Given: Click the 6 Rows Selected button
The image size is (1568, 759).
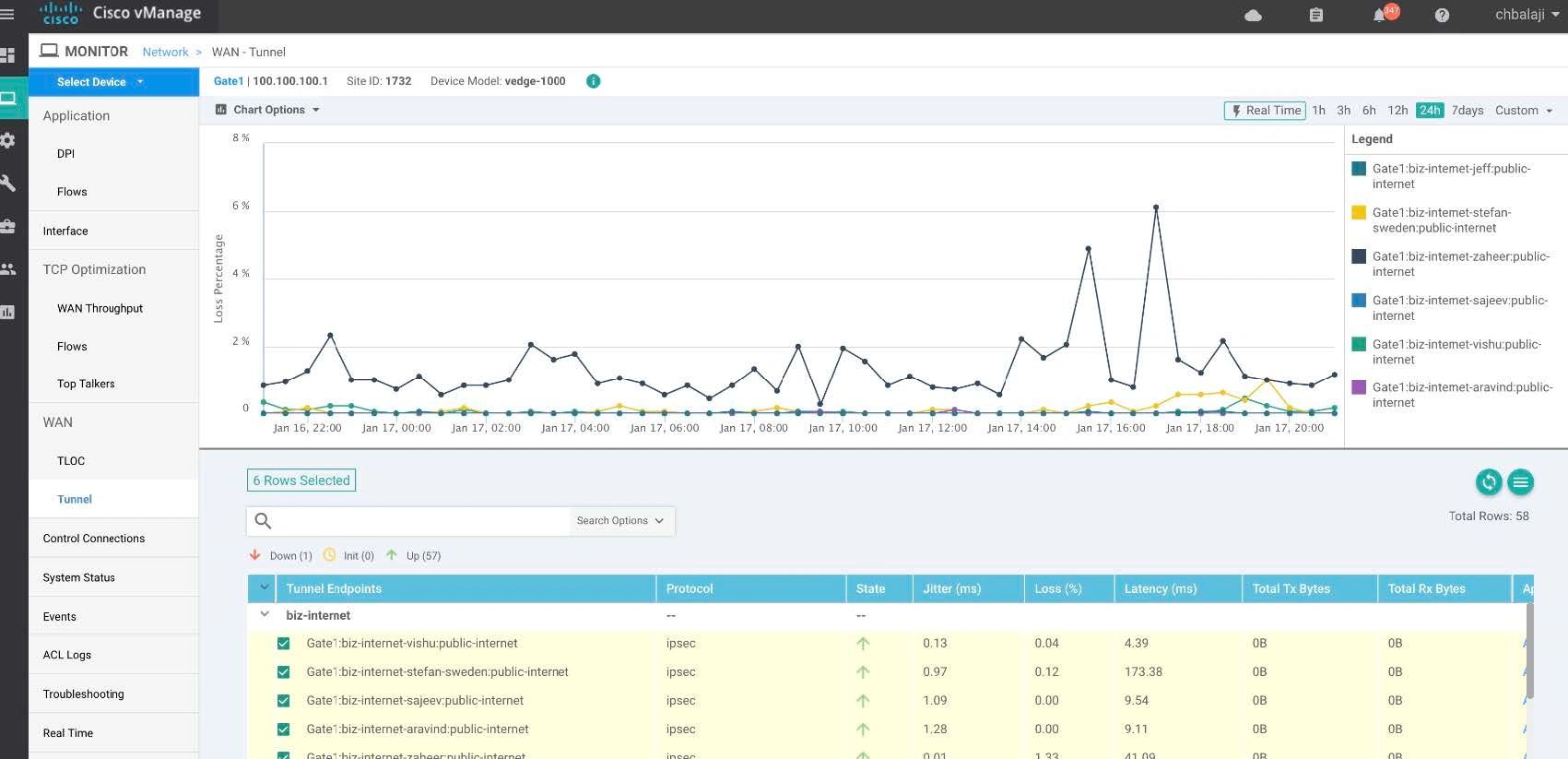Looking at the screenshot, I should (x=301, y=480).
